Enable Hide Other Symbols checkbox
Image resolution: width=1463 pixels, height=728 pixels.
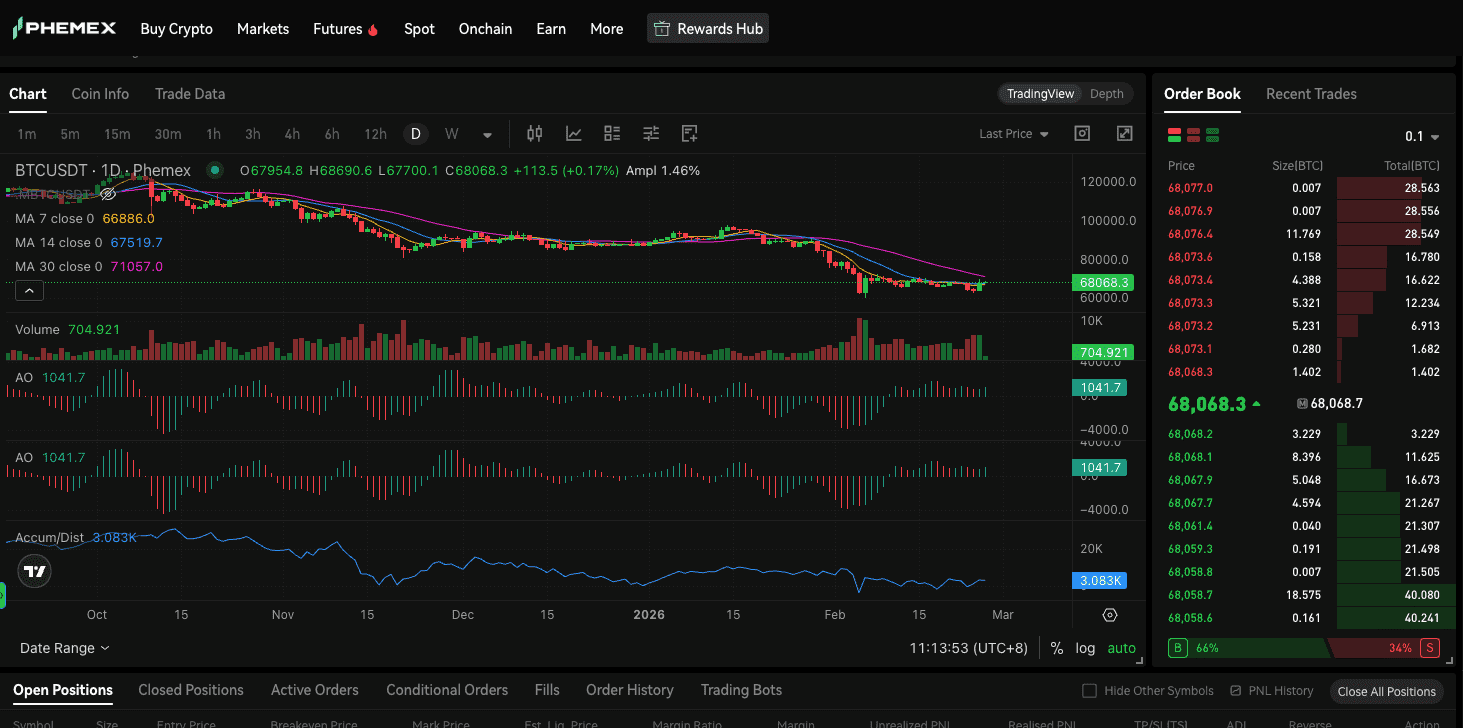(1090, 691)
